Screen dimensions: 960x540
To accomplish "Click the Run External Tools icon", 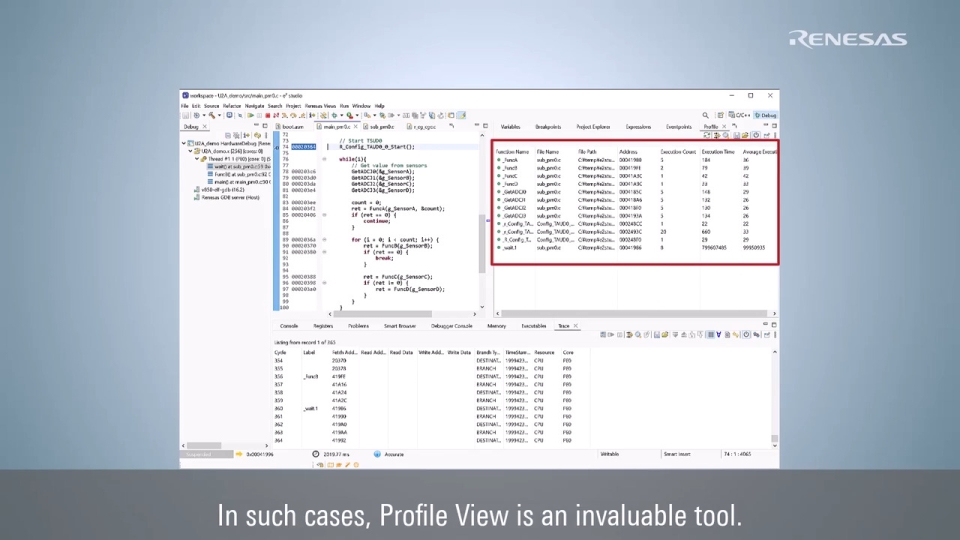I will point(349,115).
